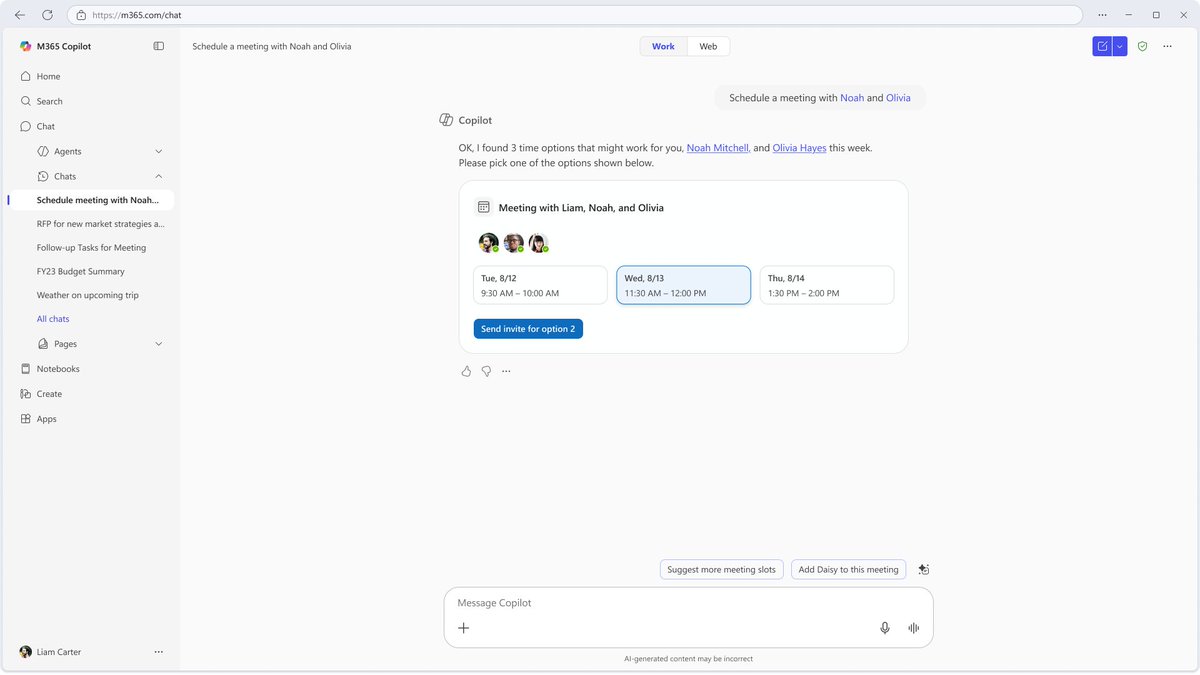This screenshot has height=675, width=1200.
Task: Switch to the Work tab
Action: tap(663, 46)
